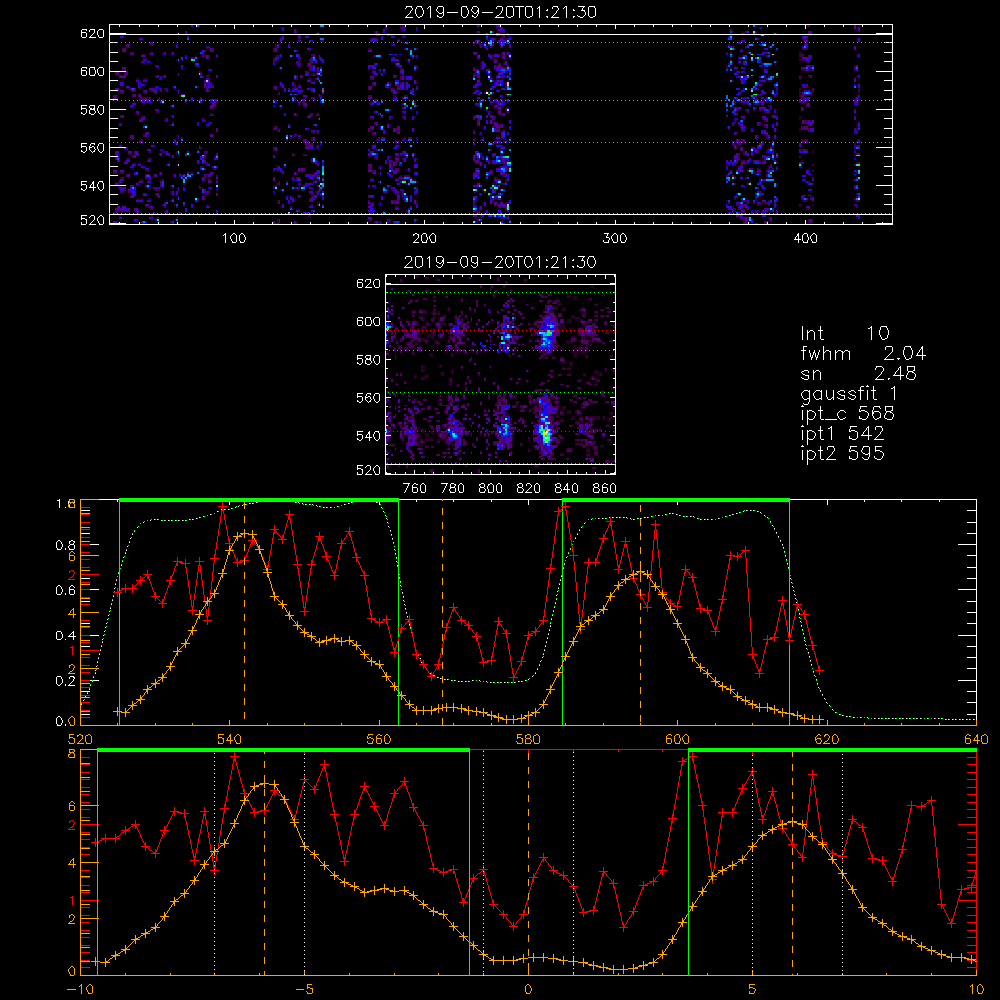Image resolution: width=1000 pixels, height=1000 pixels.
Task: Click x-axis label '5' on the offset plot
Action: coord(753,989)
